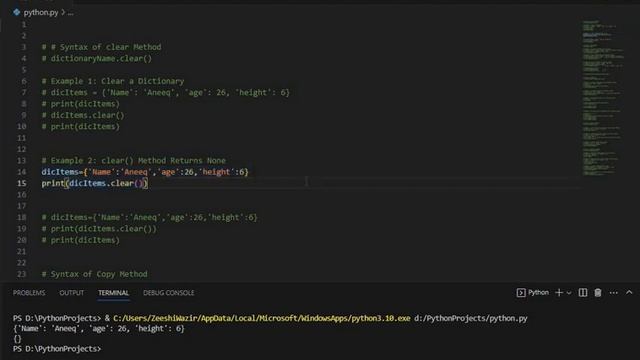640x360 pixels.
Task: Click commented print(dicItems) on line 20
Action: 81,240
